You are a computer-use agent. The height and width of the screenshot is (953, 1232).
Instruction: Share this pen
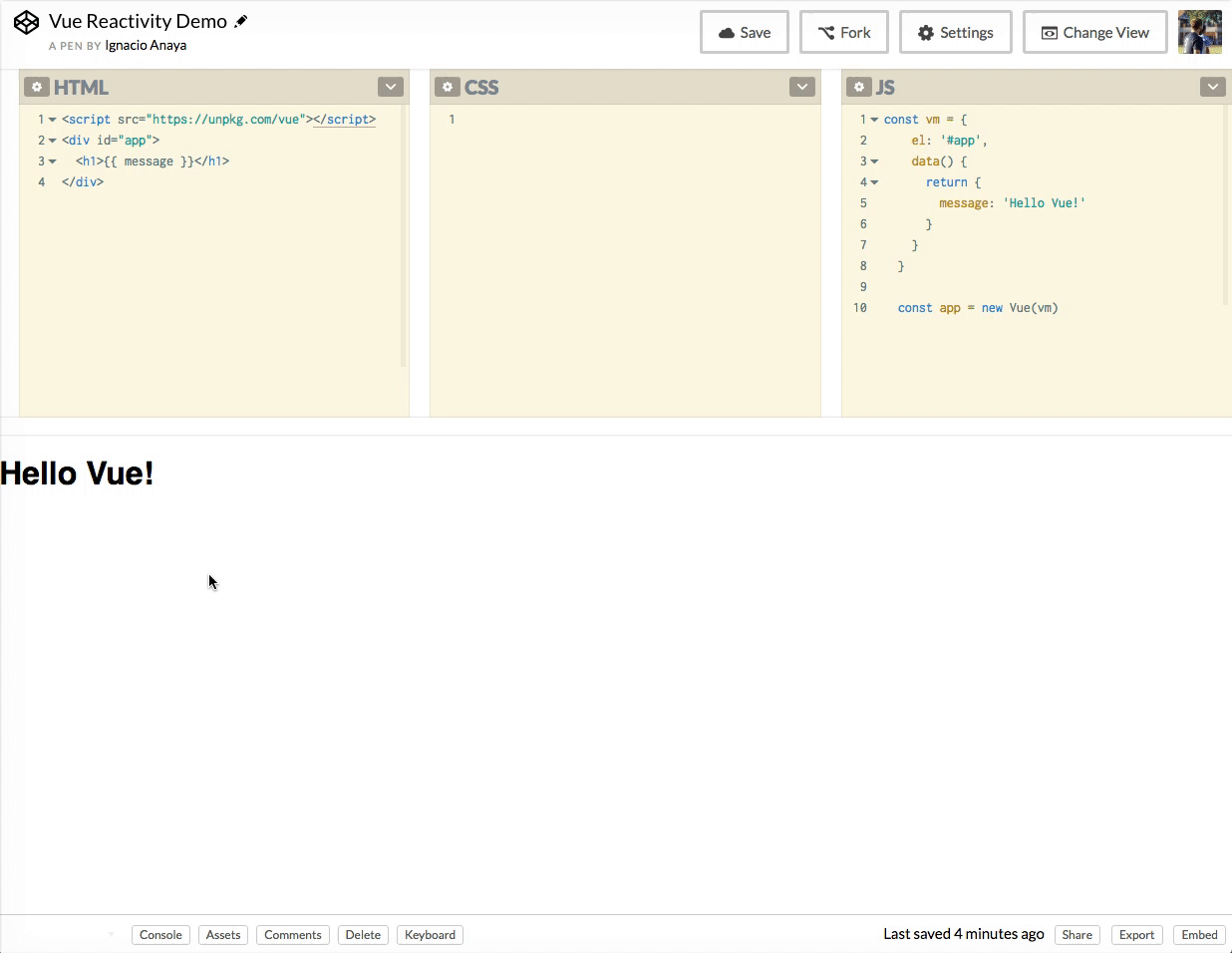tap(1077, 935)
